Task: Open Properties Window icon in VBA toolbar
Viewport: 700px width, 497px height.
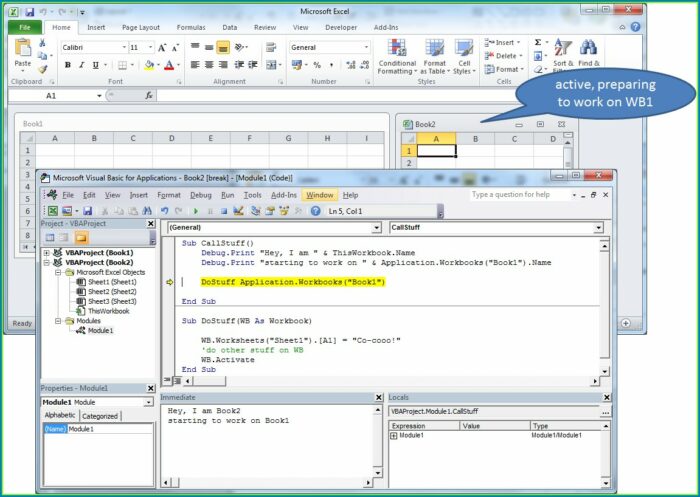Action: click(x=270, y=211)
